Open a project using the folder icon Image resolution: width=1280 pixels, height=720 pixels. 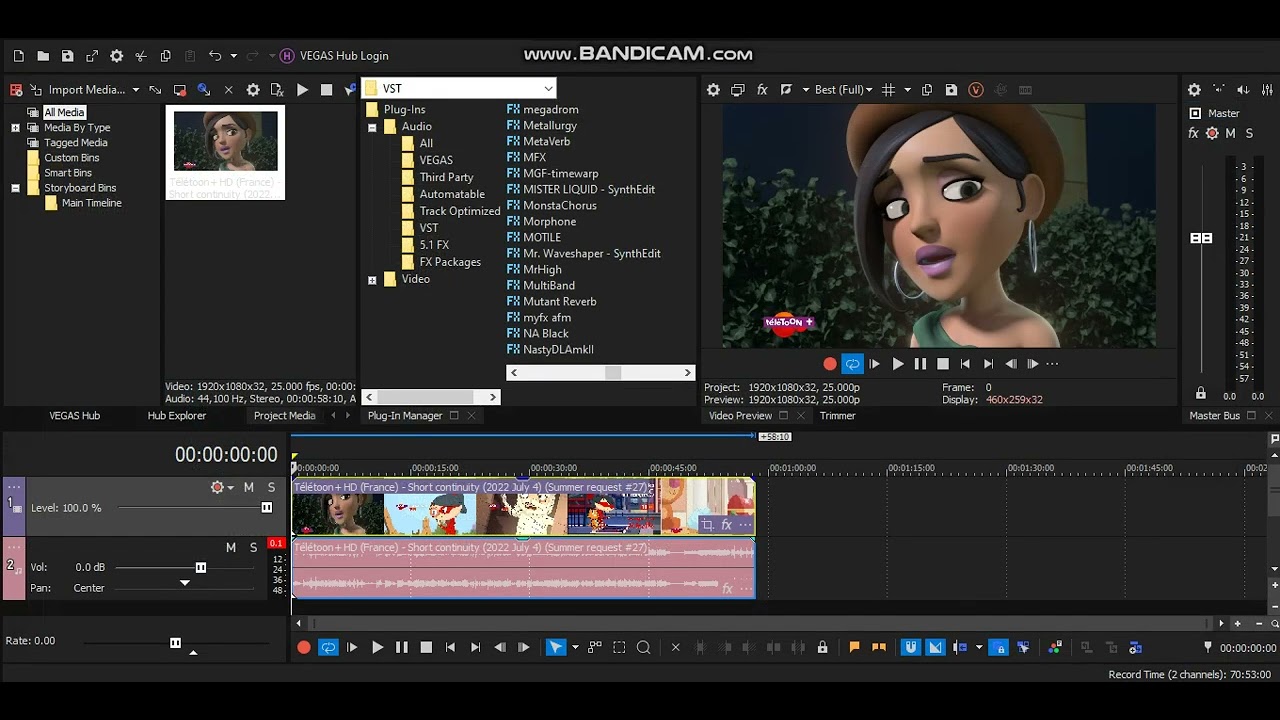tap(43, 56)
